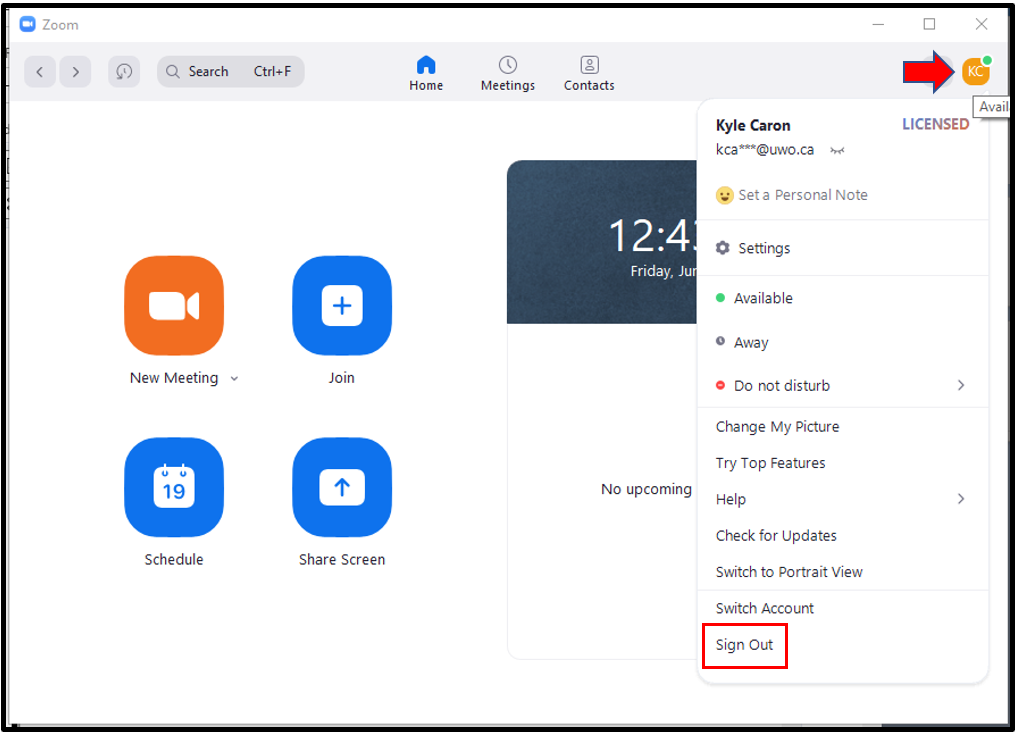1016x734 pixels.
Task: Toggle email visibility with the eye icon
Action: [836, 150]
